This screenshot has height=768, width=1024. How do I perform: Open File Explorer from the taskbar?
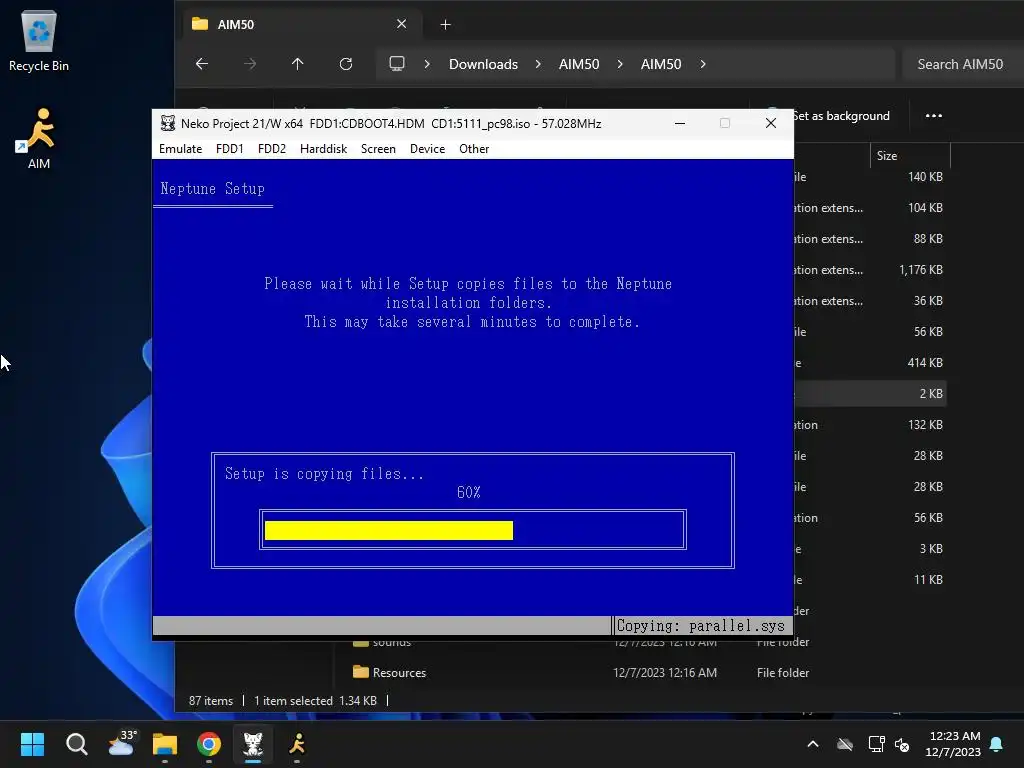tap(165, 744)
